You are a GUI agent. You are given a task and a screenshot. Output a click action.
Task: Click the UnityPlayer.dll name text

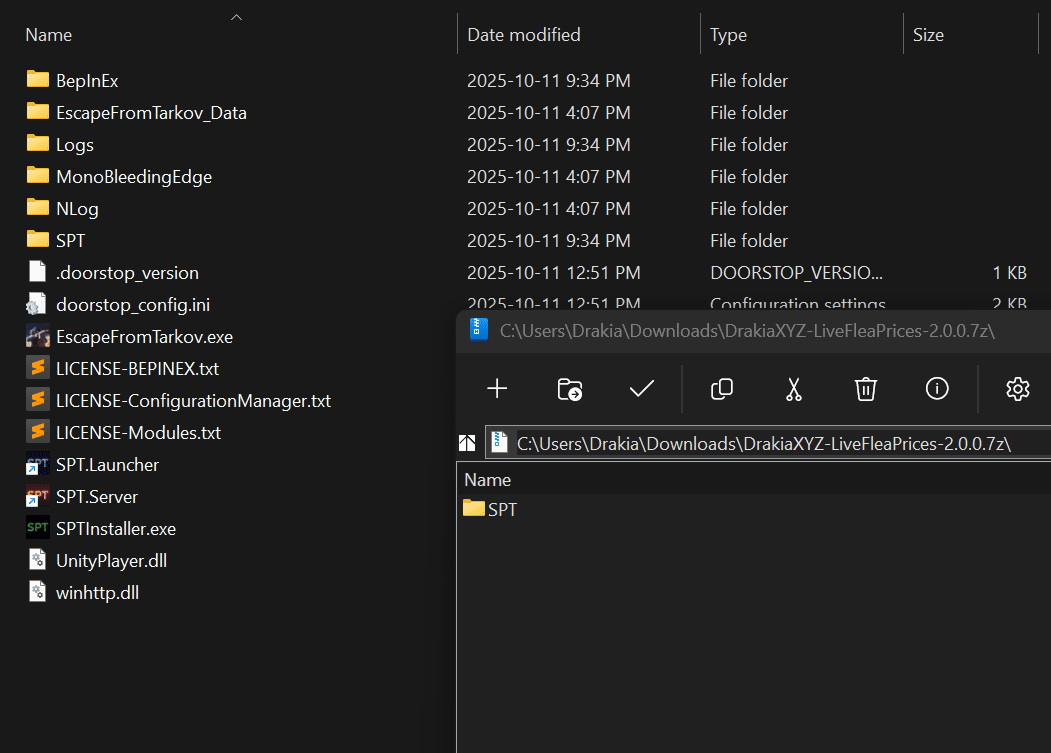(111, 561)
